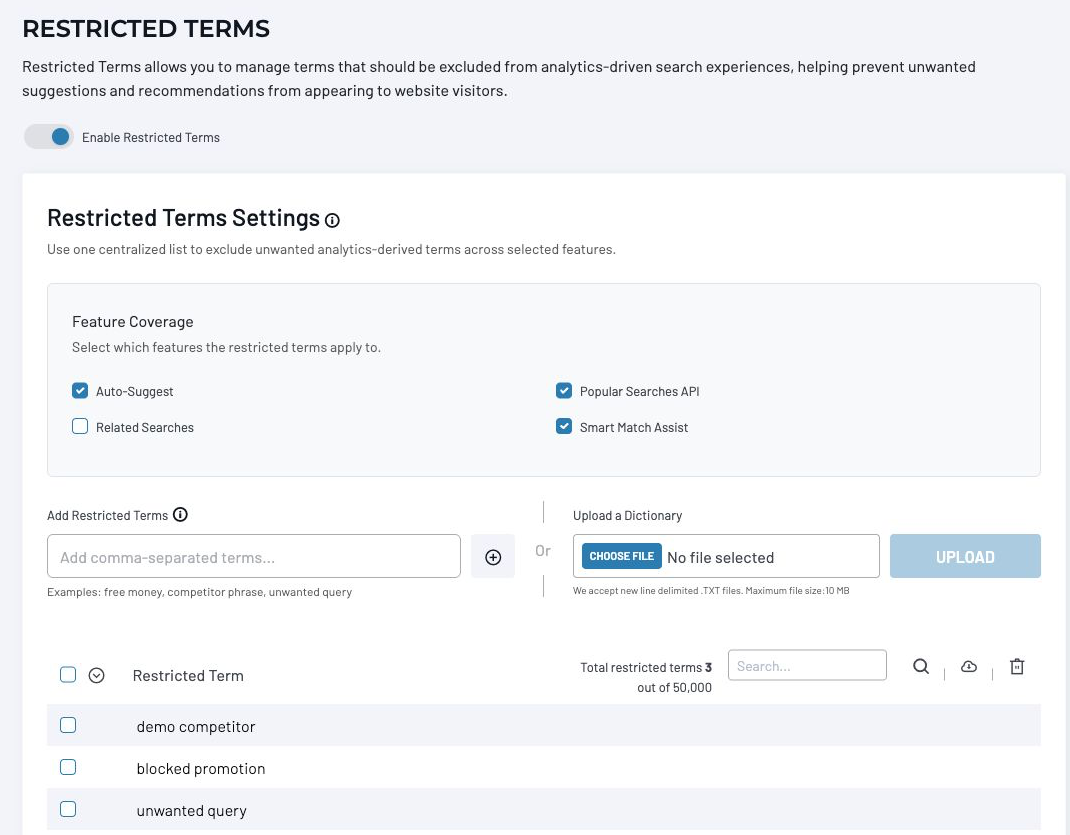Screen dimensions: 1070x835
Task: Click the 'Auto-Suggest' label text
Action: [134, 392]
